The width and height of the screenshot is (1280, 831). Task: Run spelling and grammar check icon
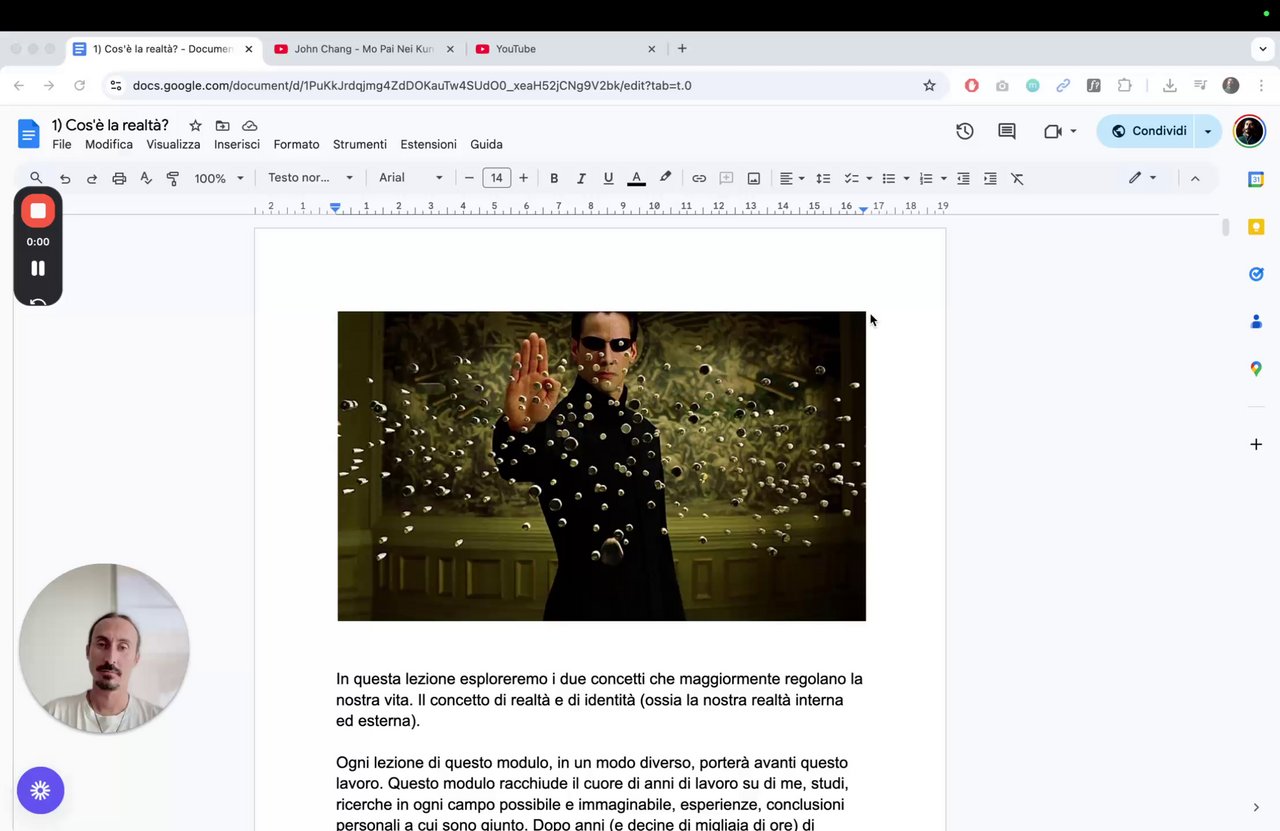tap(146, 178)
